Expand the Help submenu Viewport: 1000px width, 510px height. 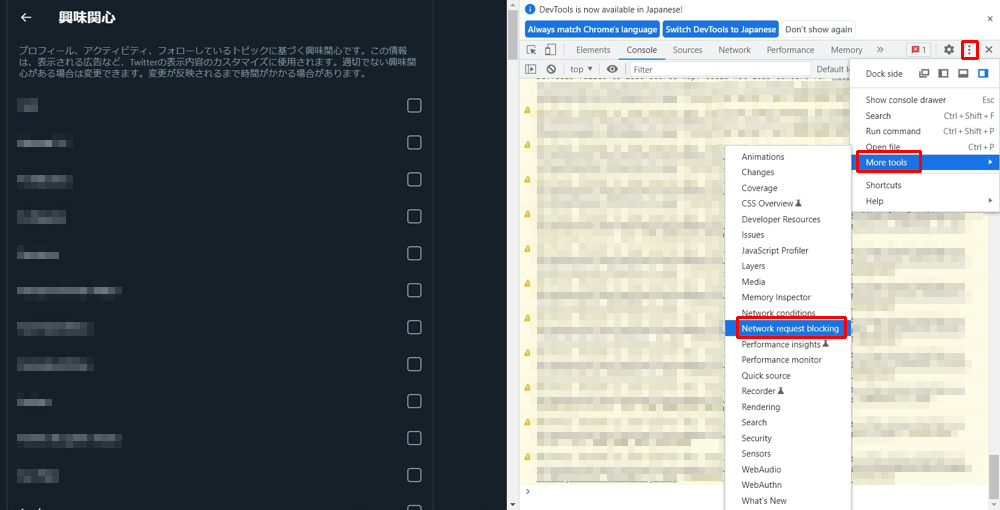click(924, 201)
